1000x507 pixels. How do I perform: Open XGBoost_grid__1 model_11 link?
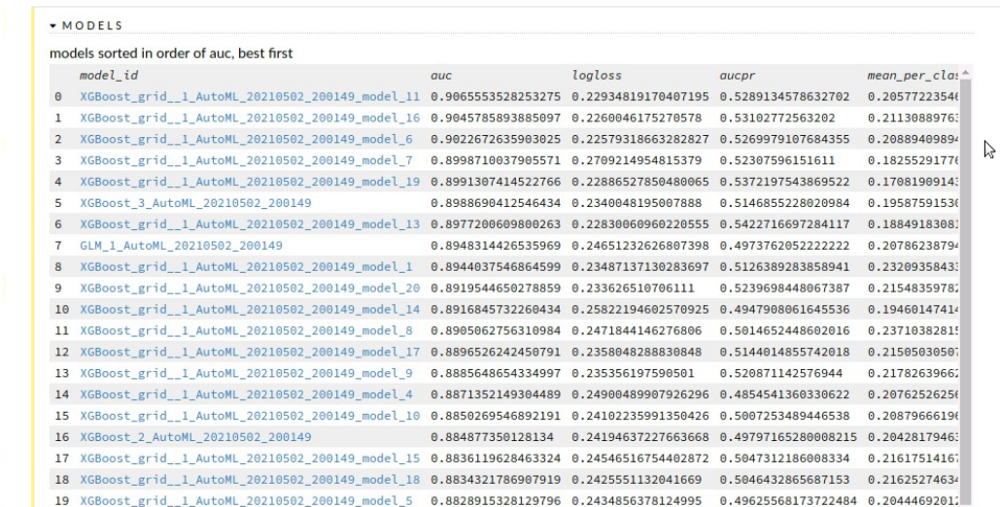250,97
